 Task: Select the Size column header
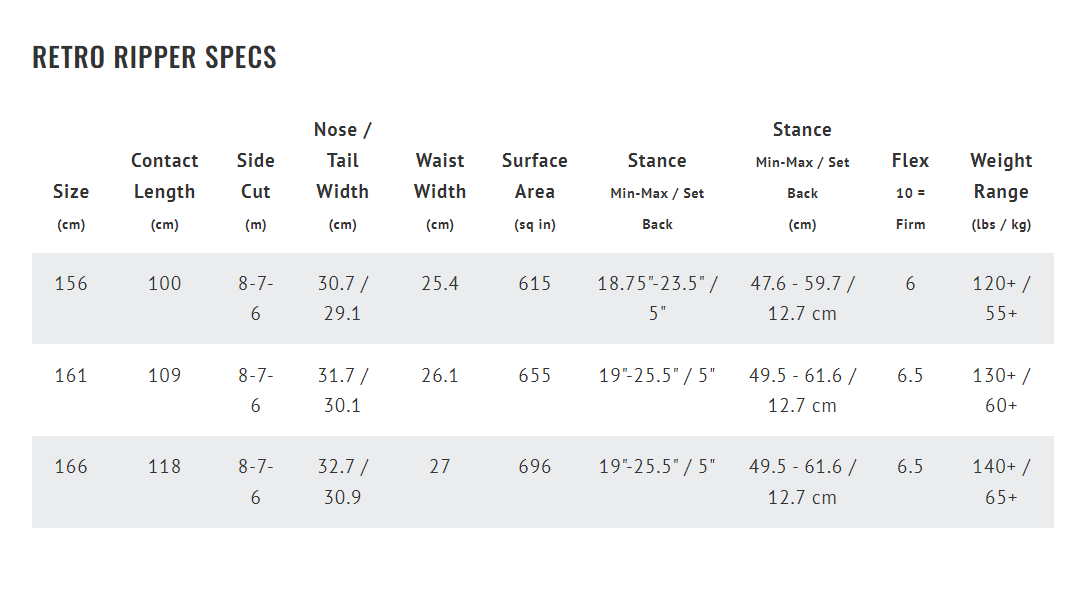click(x=71, y=207)
